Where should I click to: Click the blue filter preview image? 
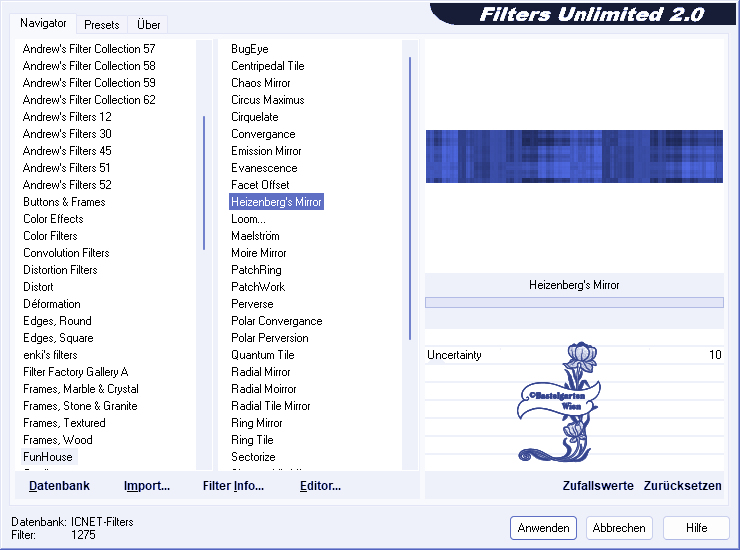[574, 156]
